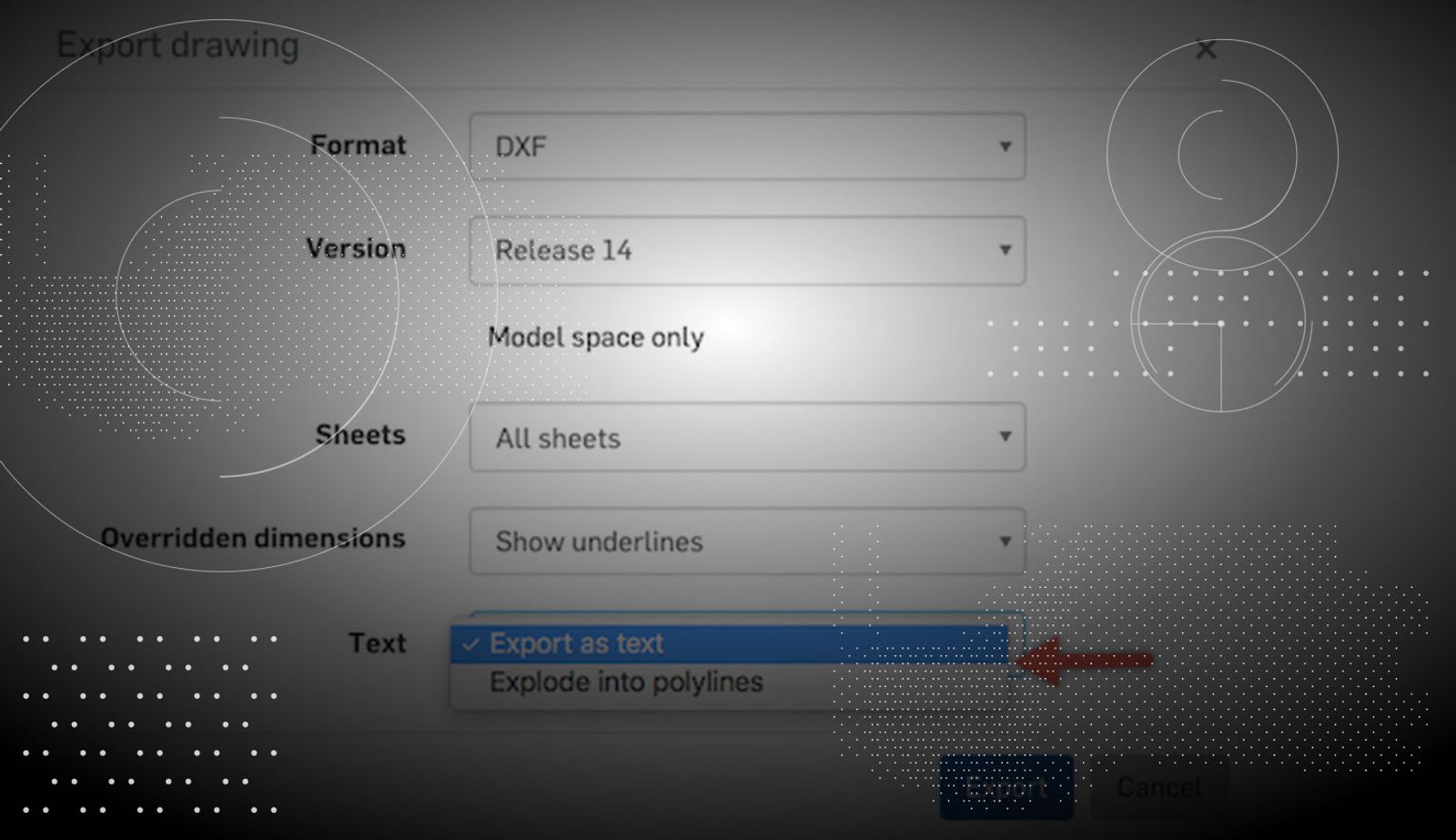Click the Overridden dimensions label

[253, 539]
